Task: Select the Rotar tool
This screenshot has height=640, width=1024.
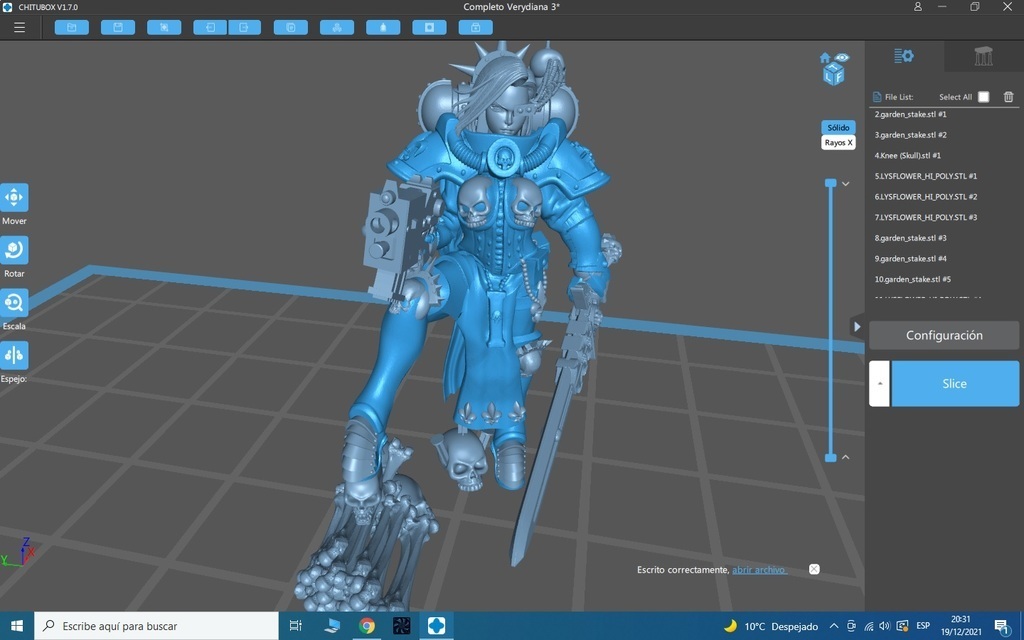Action: (x=14, y=250)
